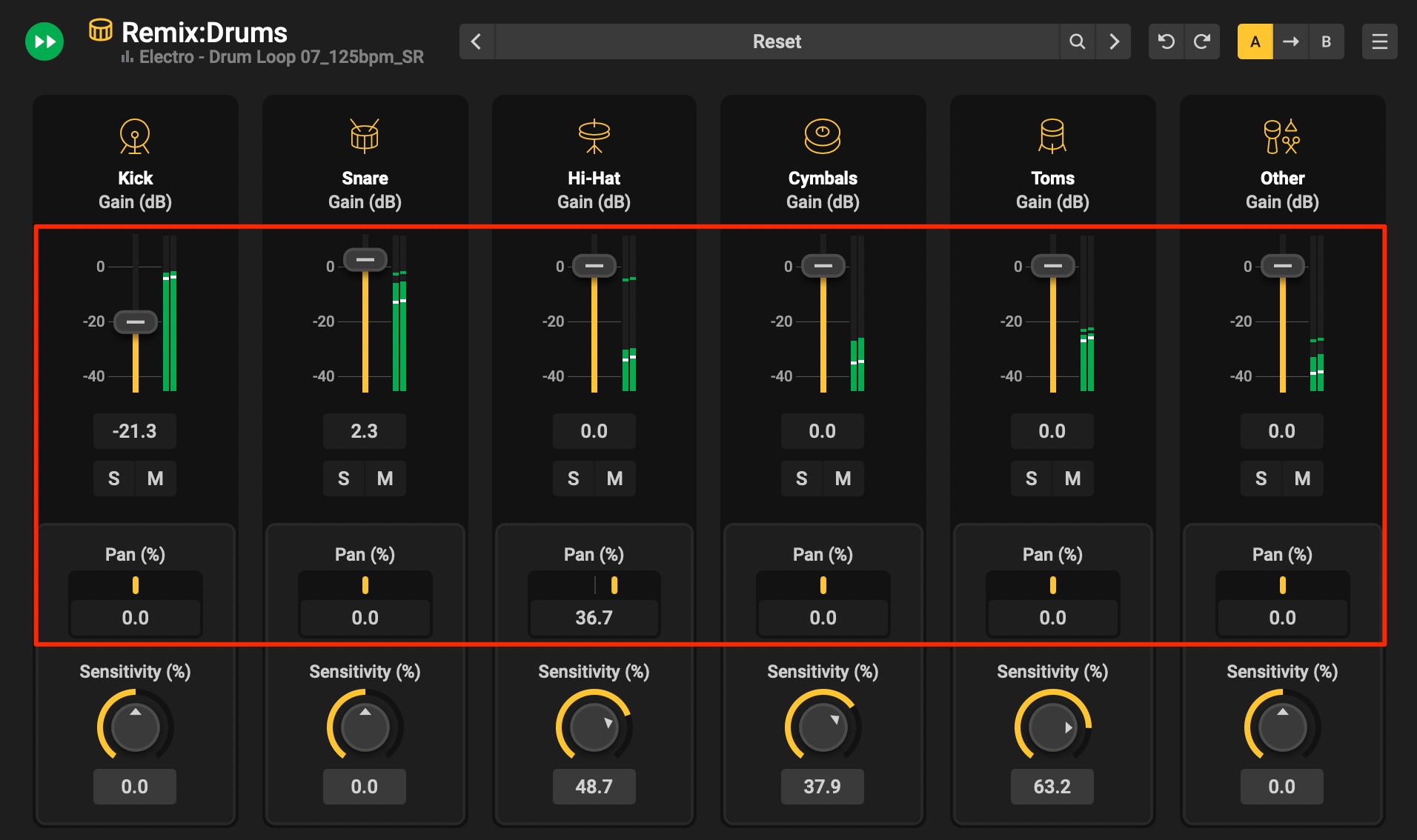Solo the Cymbals channel

[801, 479]
